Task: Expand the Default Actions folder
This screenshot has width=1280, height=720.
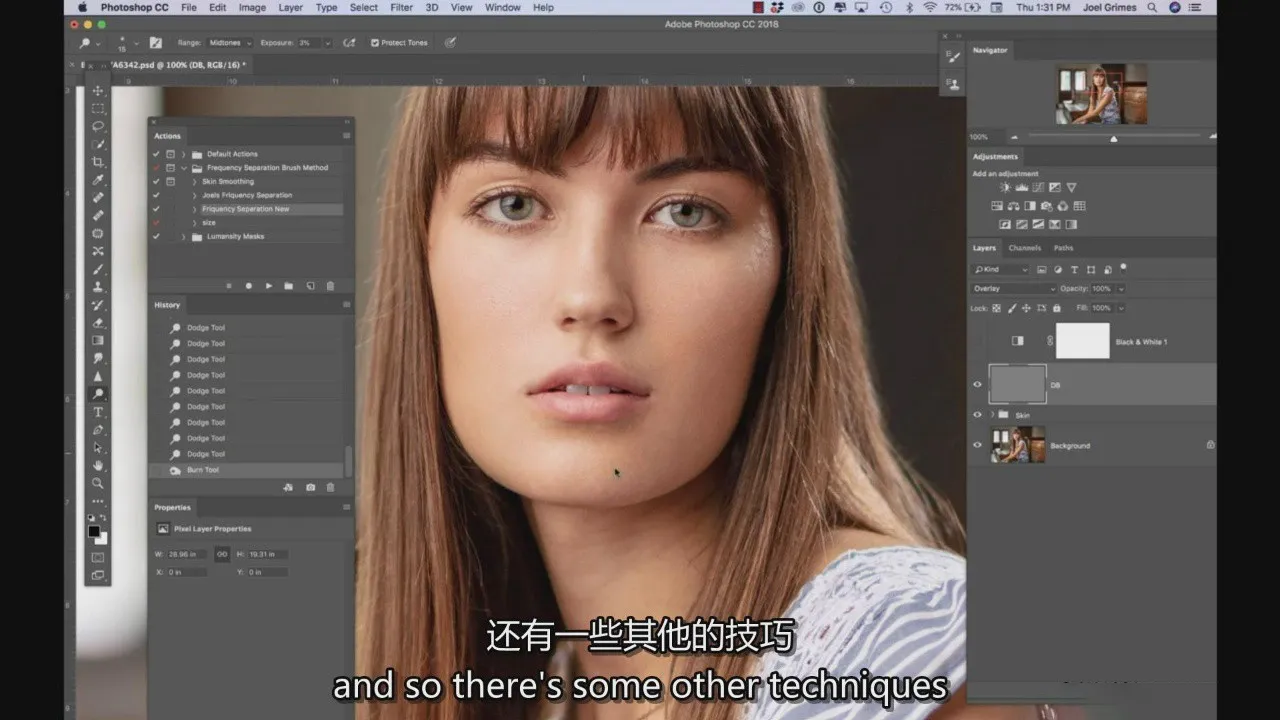Action: point(183,154)
